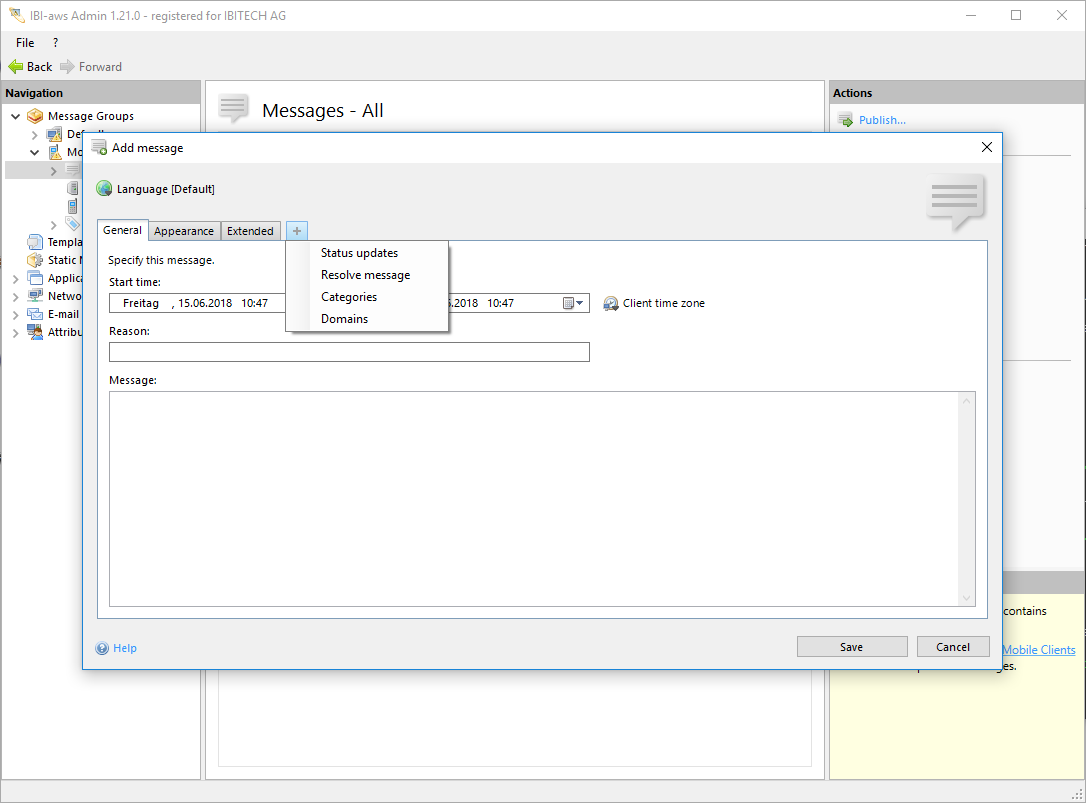Click the Publish action icon
The height and width of the screenshot is (803, 1086).
click(x=845, y=120)
